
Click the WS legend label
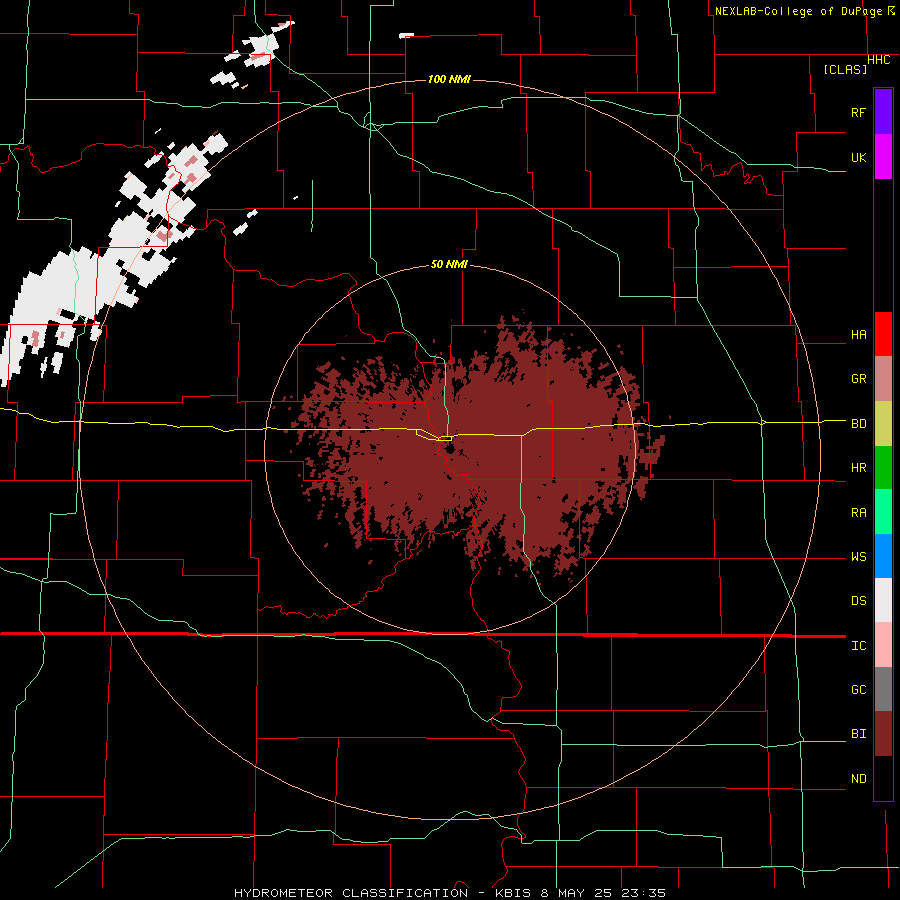(858, 557)
